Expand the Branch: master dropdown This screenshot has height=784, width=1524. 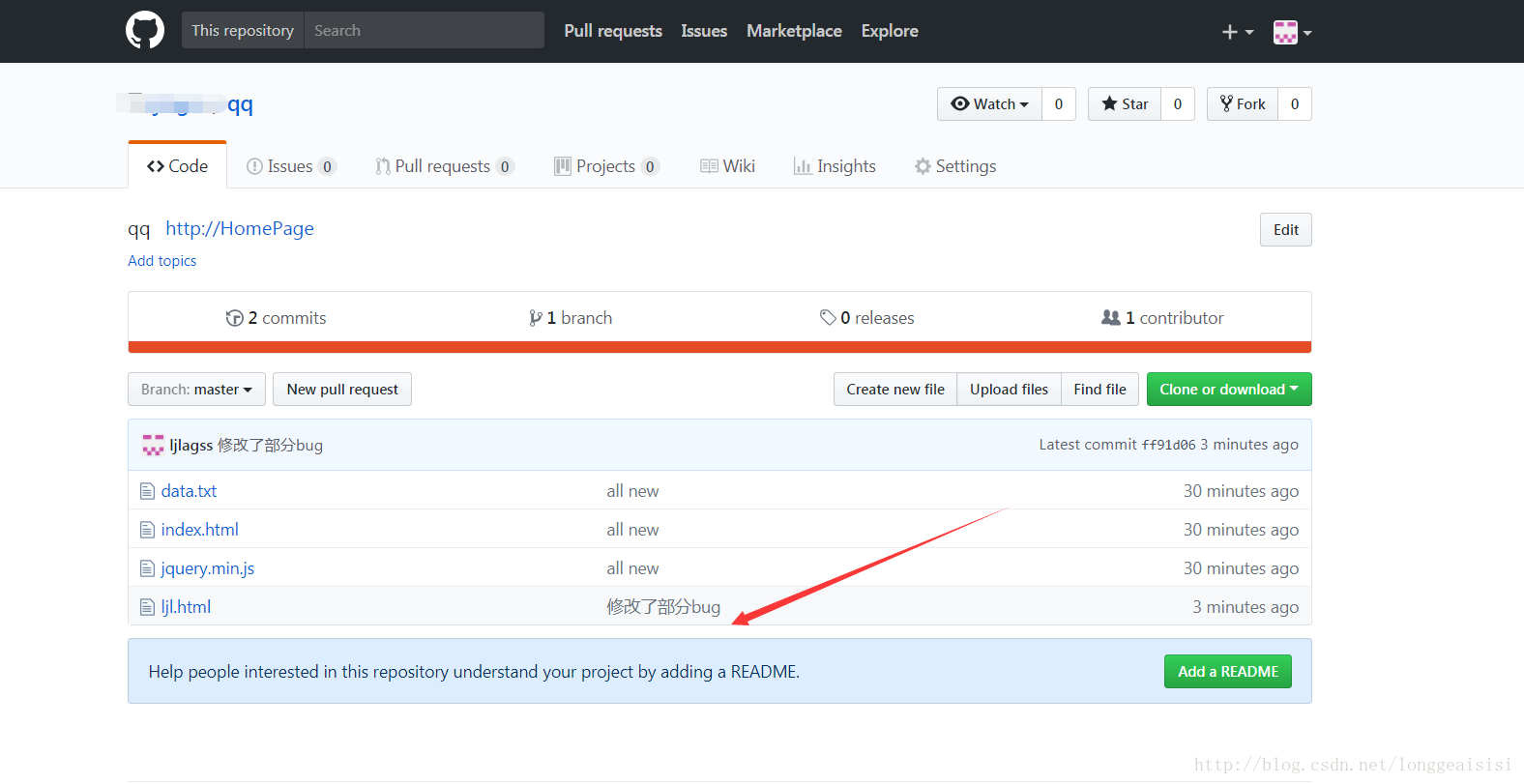click(196, 390)
